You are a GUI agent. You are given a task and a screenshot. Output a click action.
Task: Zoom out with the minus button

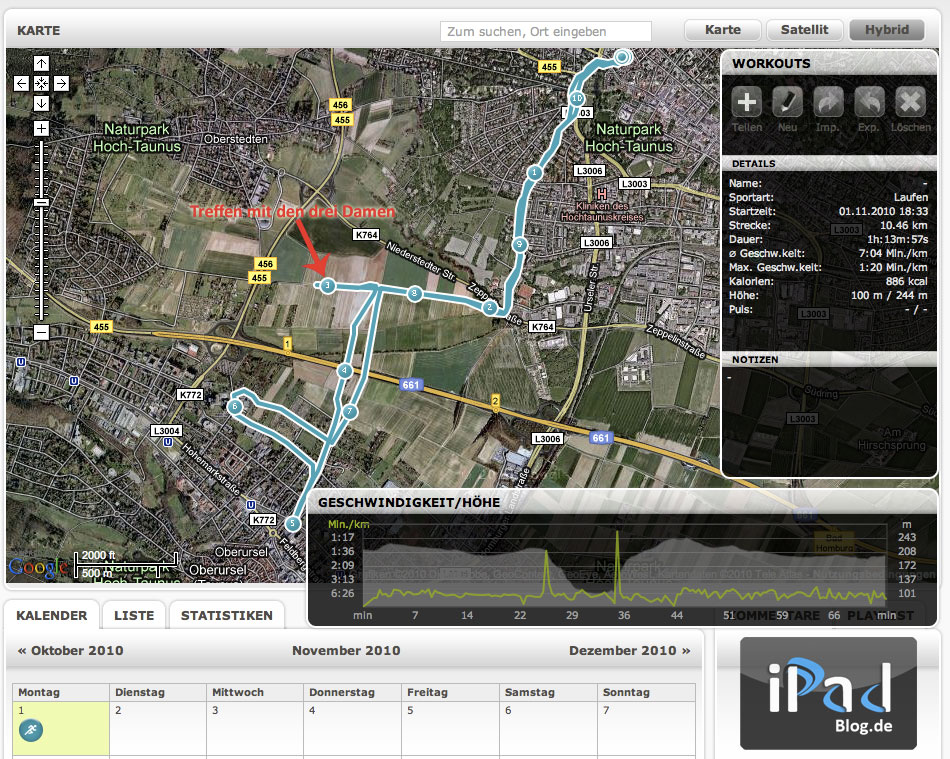coord(41,332)
